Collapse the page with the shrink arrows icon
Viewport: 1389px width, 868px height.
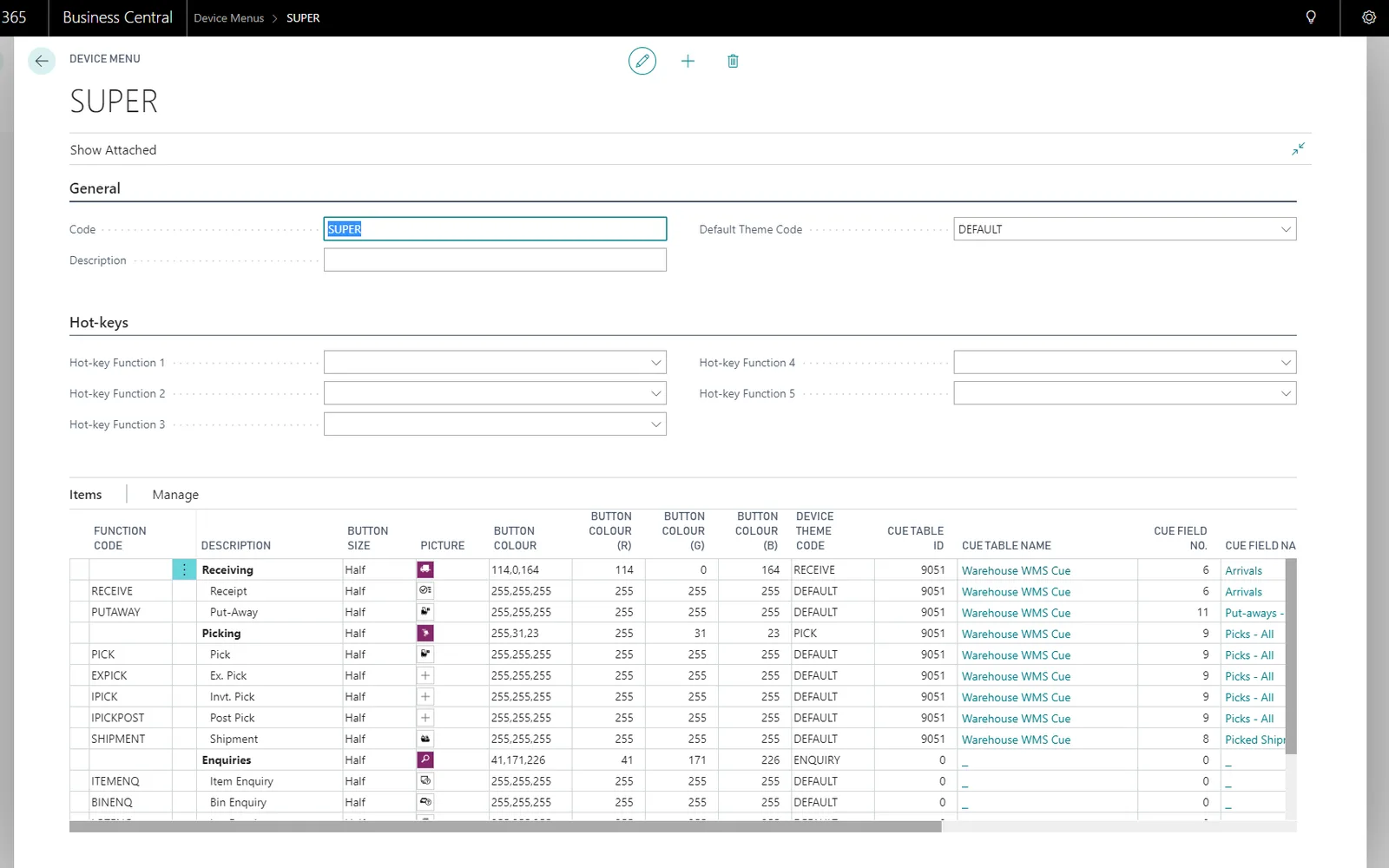pos(1298,149)
